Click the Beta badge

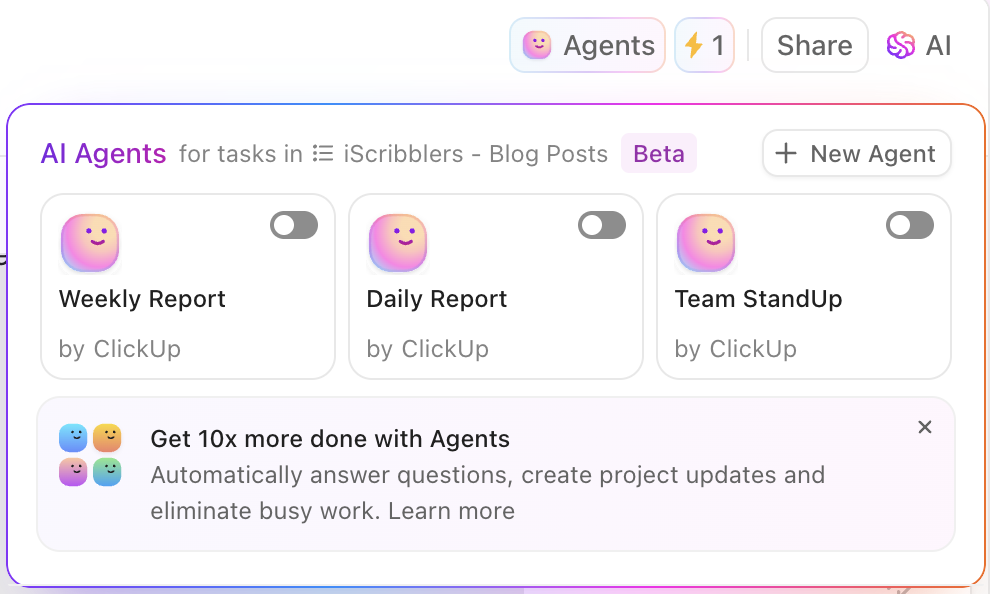659,153
